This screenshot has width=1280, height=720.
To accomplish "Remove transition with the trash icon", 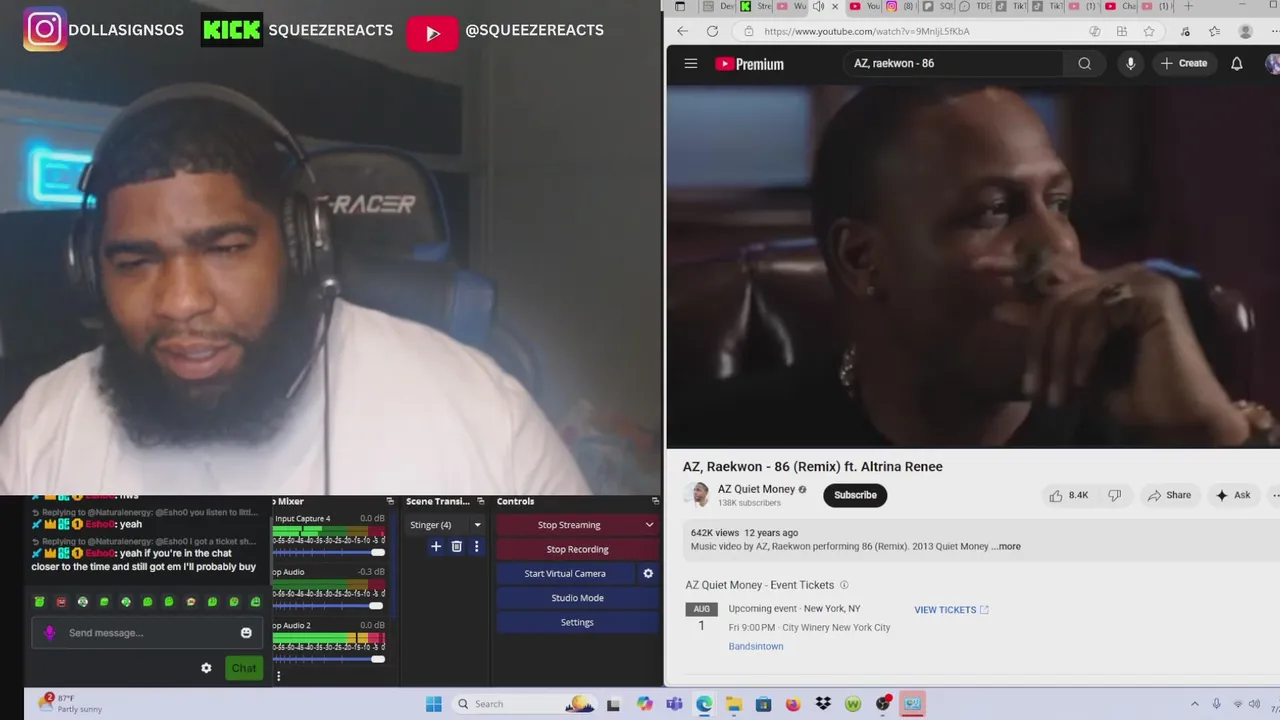I will pos(456,546).
